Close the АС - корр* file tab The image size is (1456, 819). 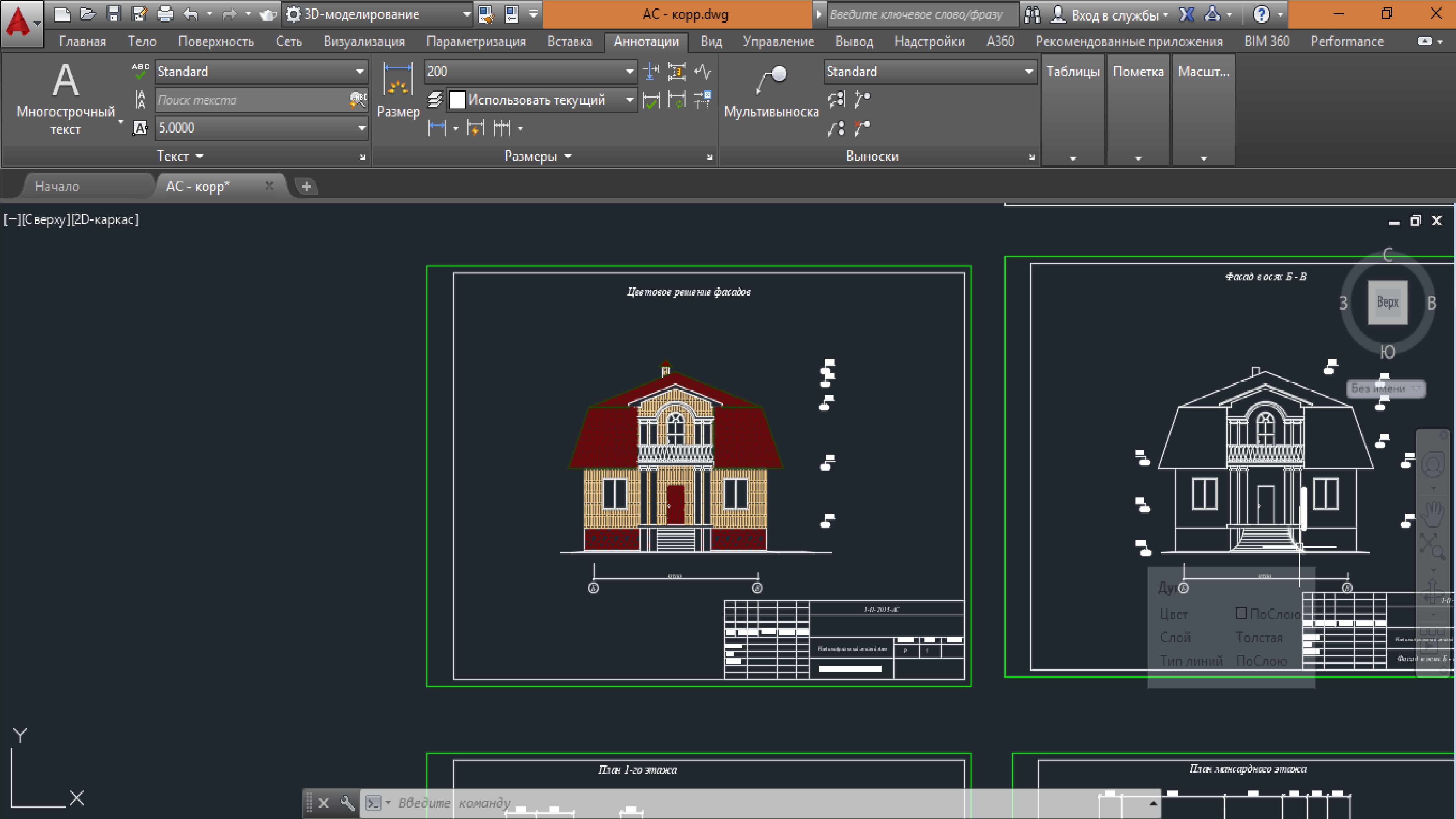(270, 186)
